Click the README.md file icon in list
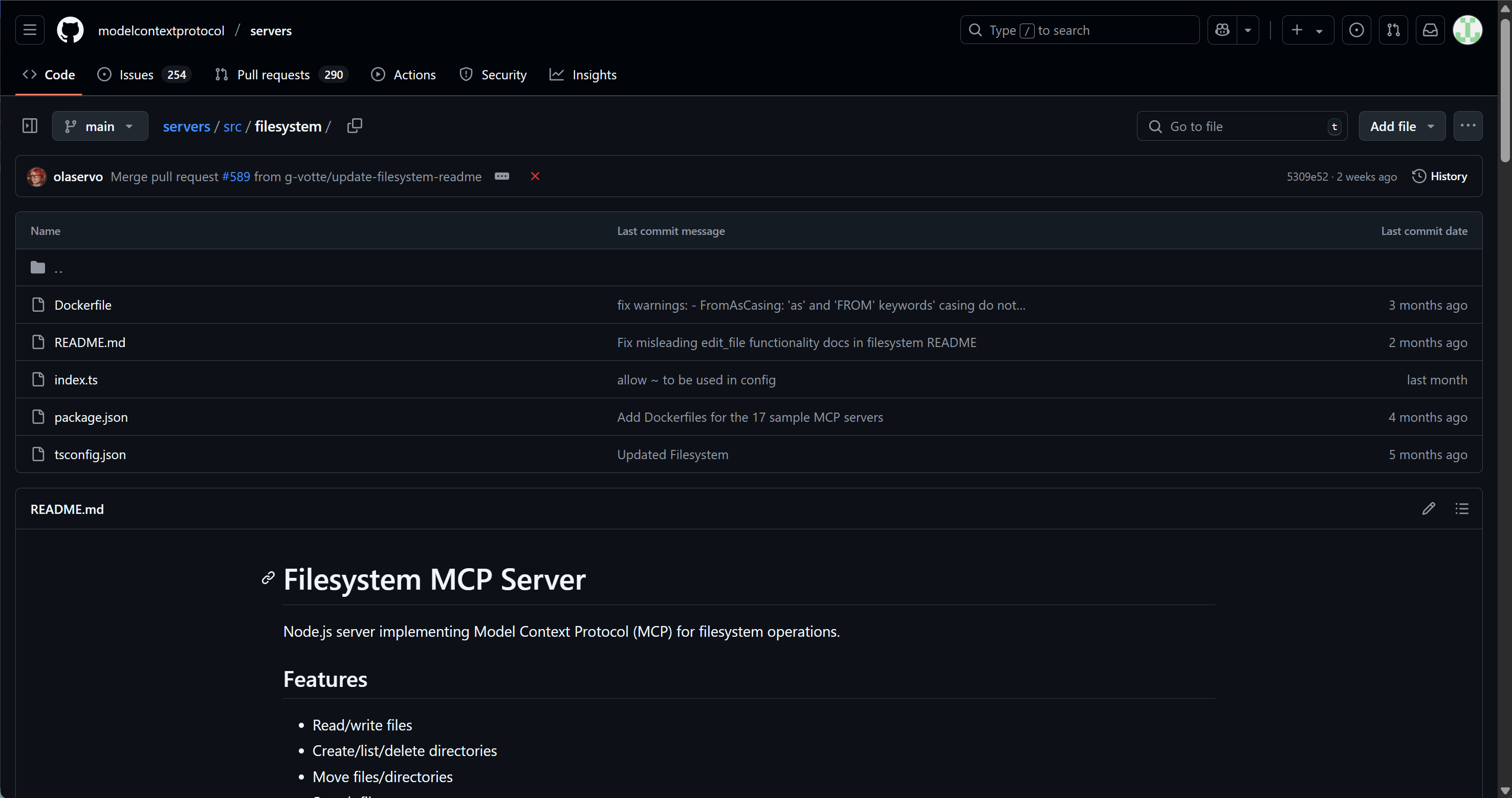 click(x=38, y=342)
